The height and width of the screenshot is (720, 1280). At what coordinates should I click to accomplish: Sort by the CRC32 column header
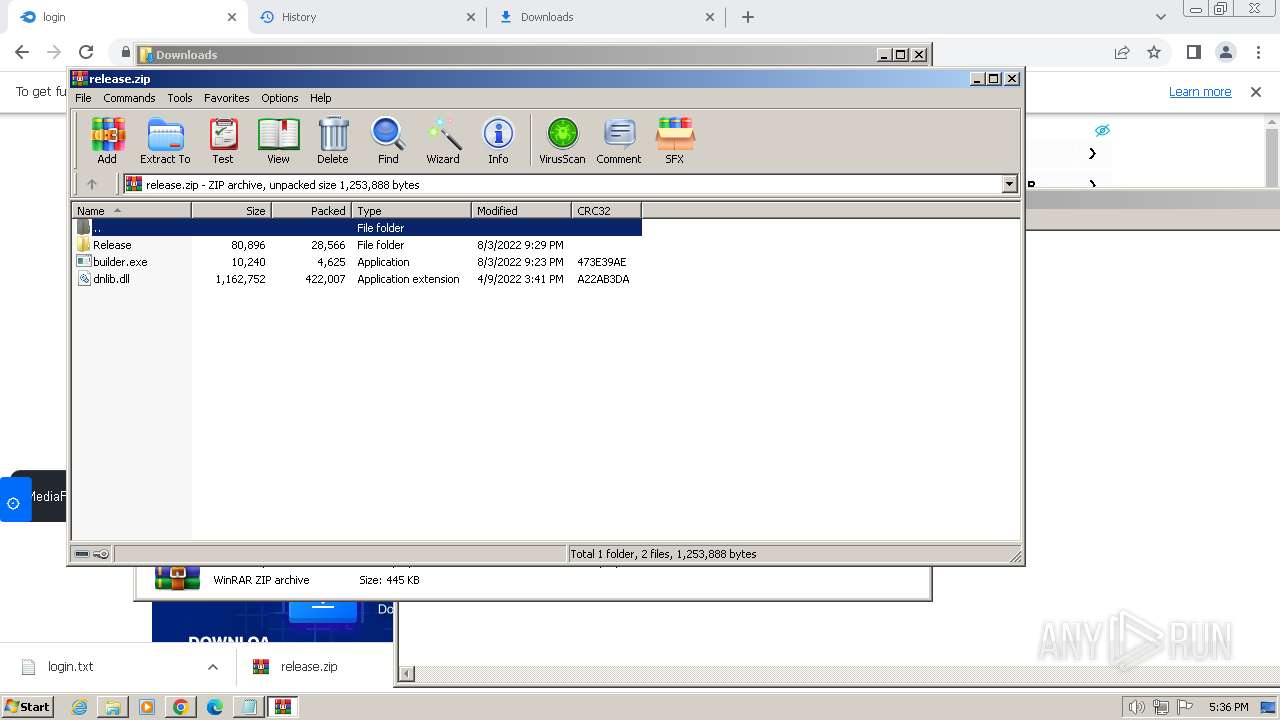[x=606, y=210]
